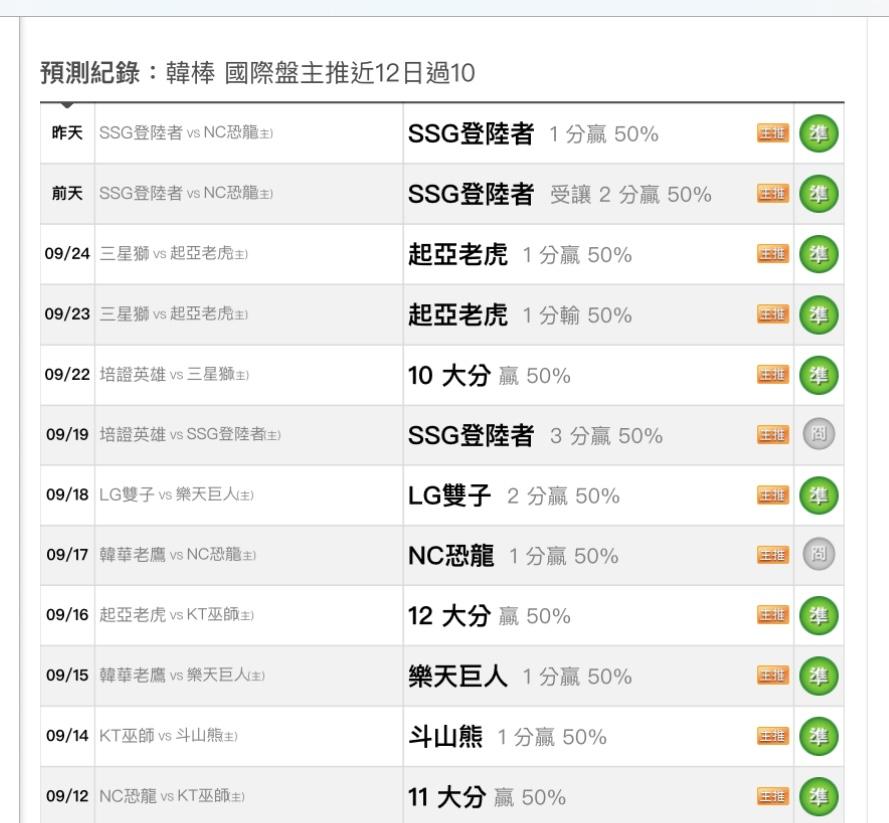Click the 09/22 date cell
The width and height of the screenshot is (889, 823).
[67, 375]
